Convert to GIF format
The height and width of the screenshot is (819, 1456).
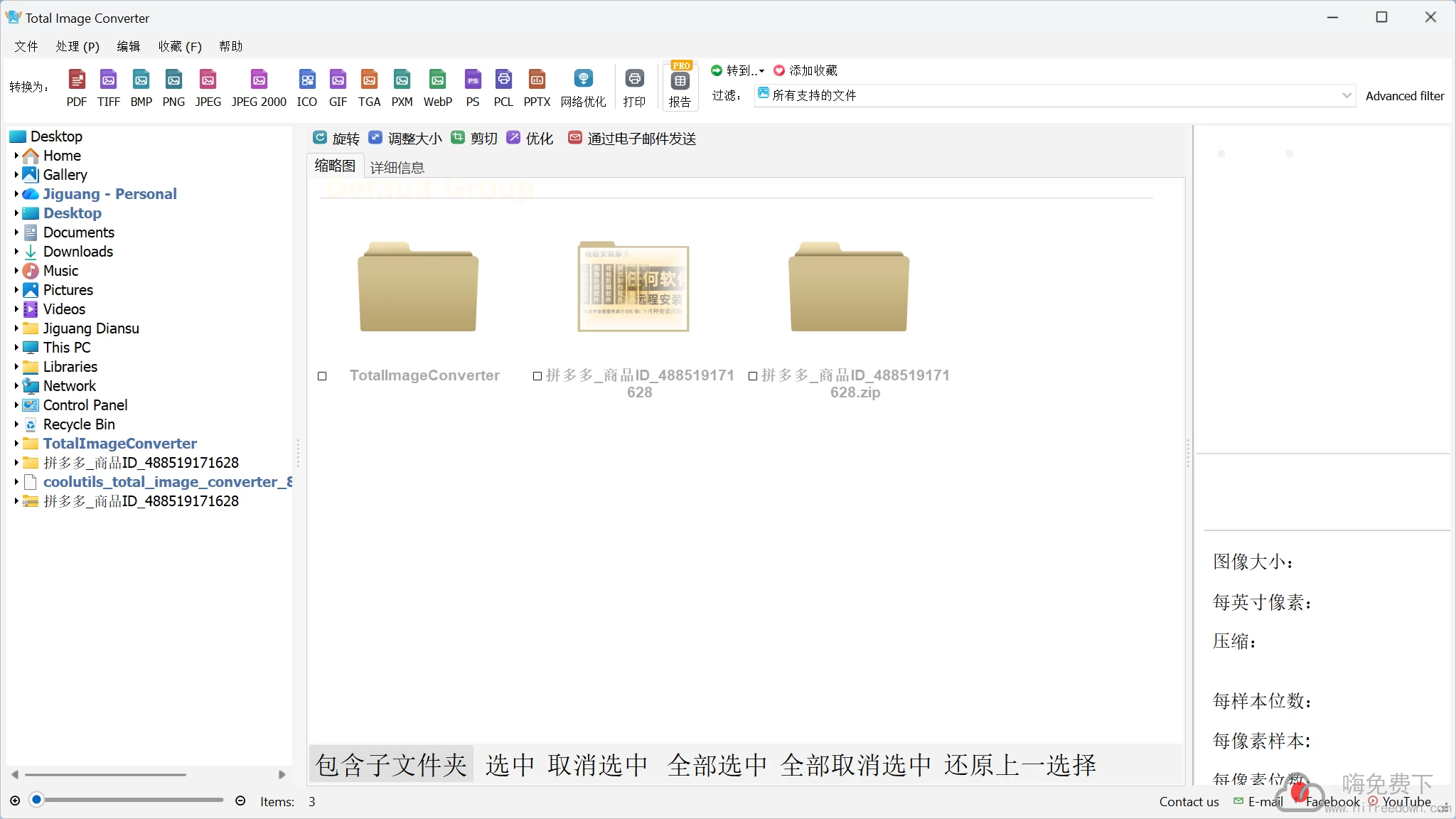click(x=338, y=87)
